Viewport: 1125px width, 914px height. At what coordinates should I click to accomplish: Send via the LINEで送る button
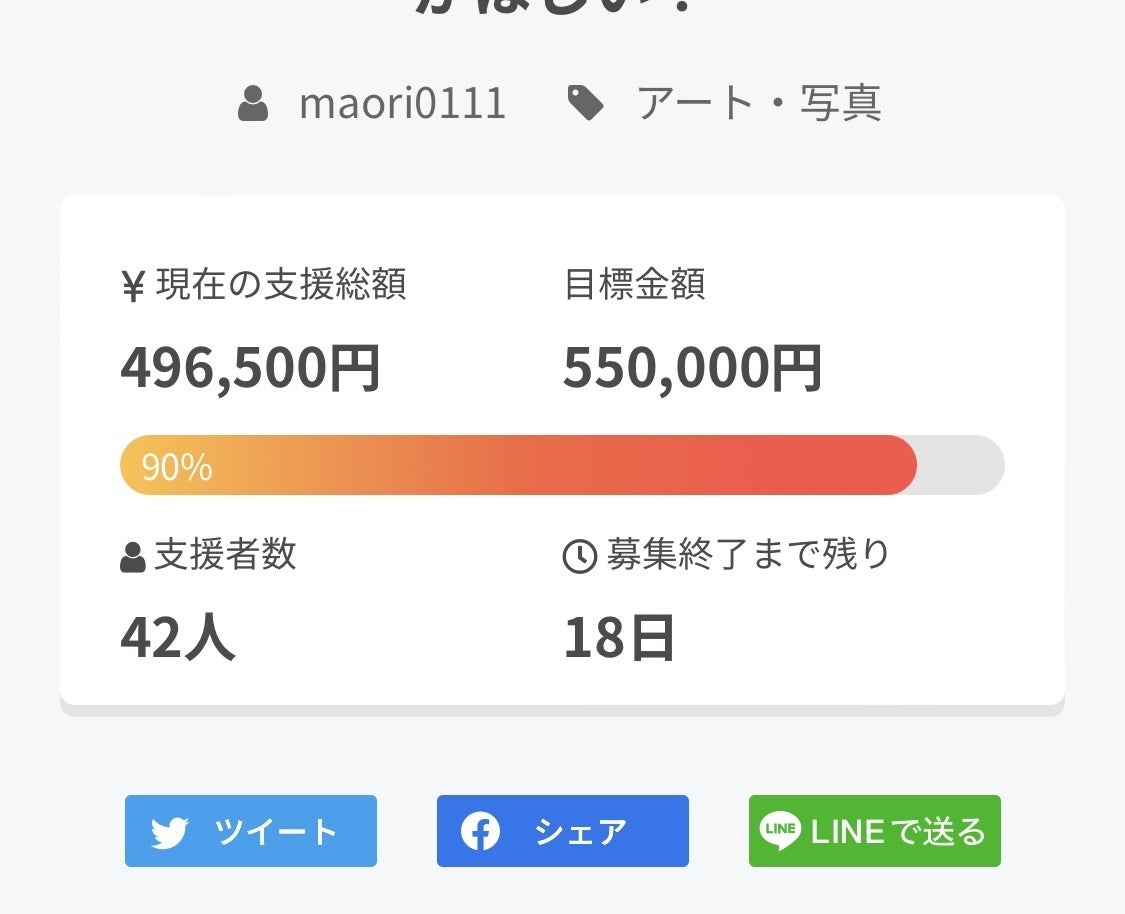point(875,831)
